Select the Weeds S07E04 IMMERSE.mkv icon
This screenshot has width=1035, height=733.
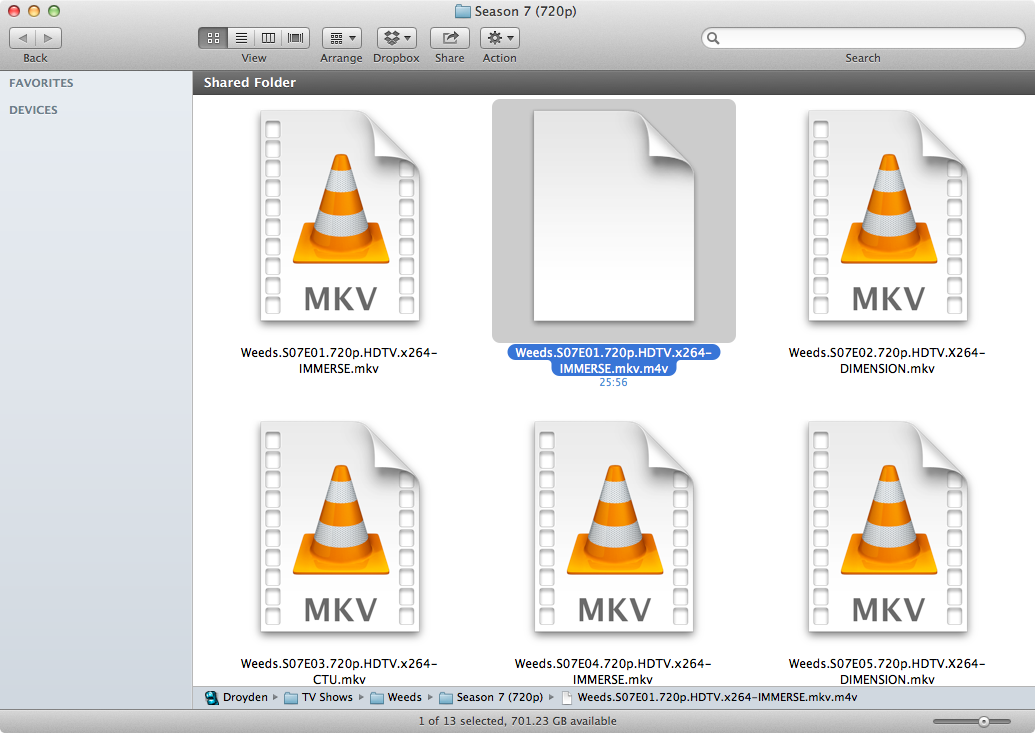(x=614, y=527)
